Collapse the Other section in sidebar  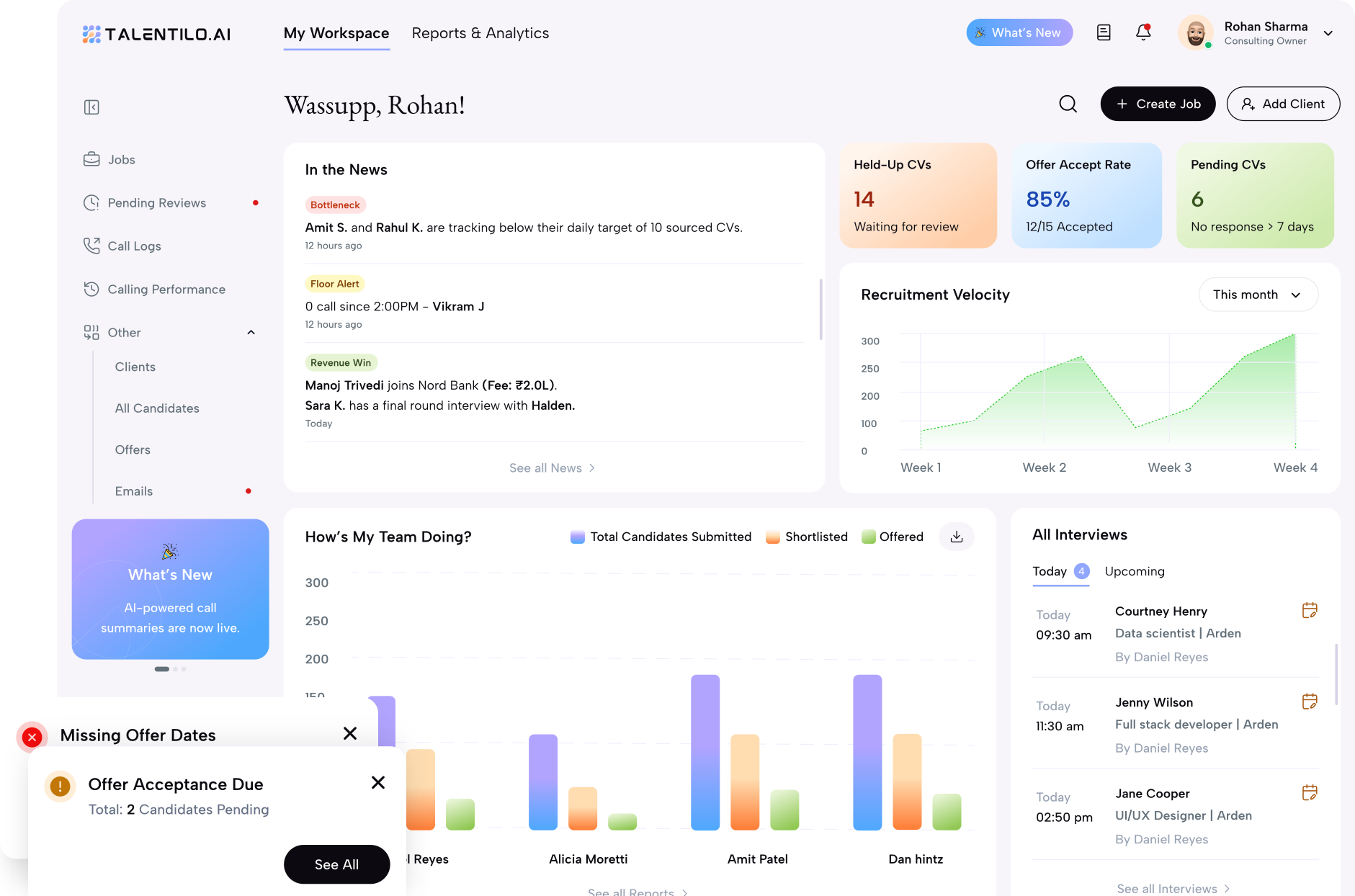coord(251,332)
